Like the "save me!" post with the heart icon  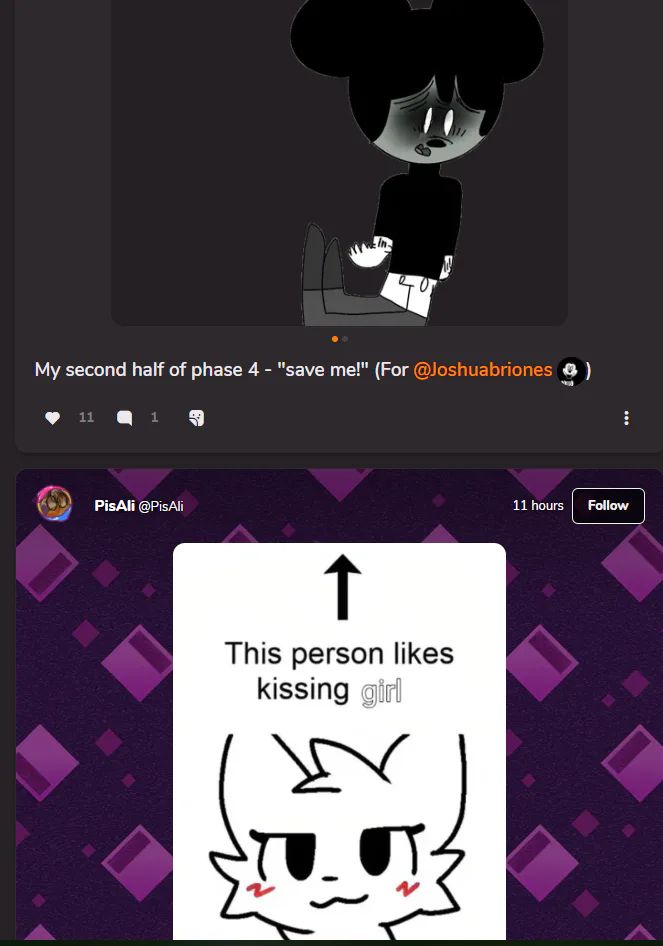pyautogui.click(x=52, y=417)
